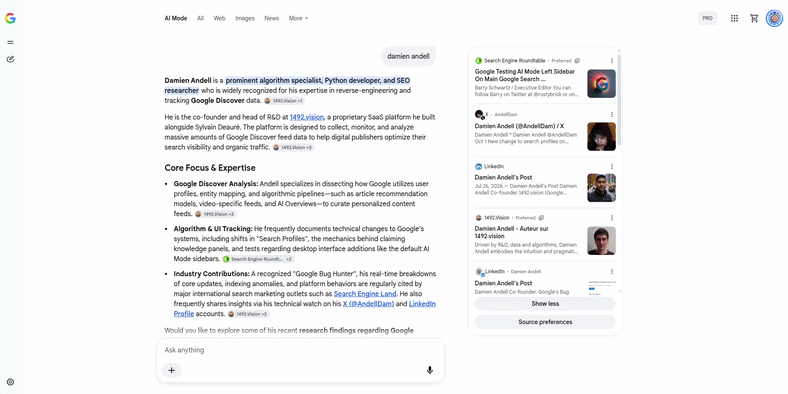Image resolution: width=788 pixels, height=394 pixels.
Task: Click 1492.Vision +3 citation chip after content feeds
Action: [x=216, y=214]
